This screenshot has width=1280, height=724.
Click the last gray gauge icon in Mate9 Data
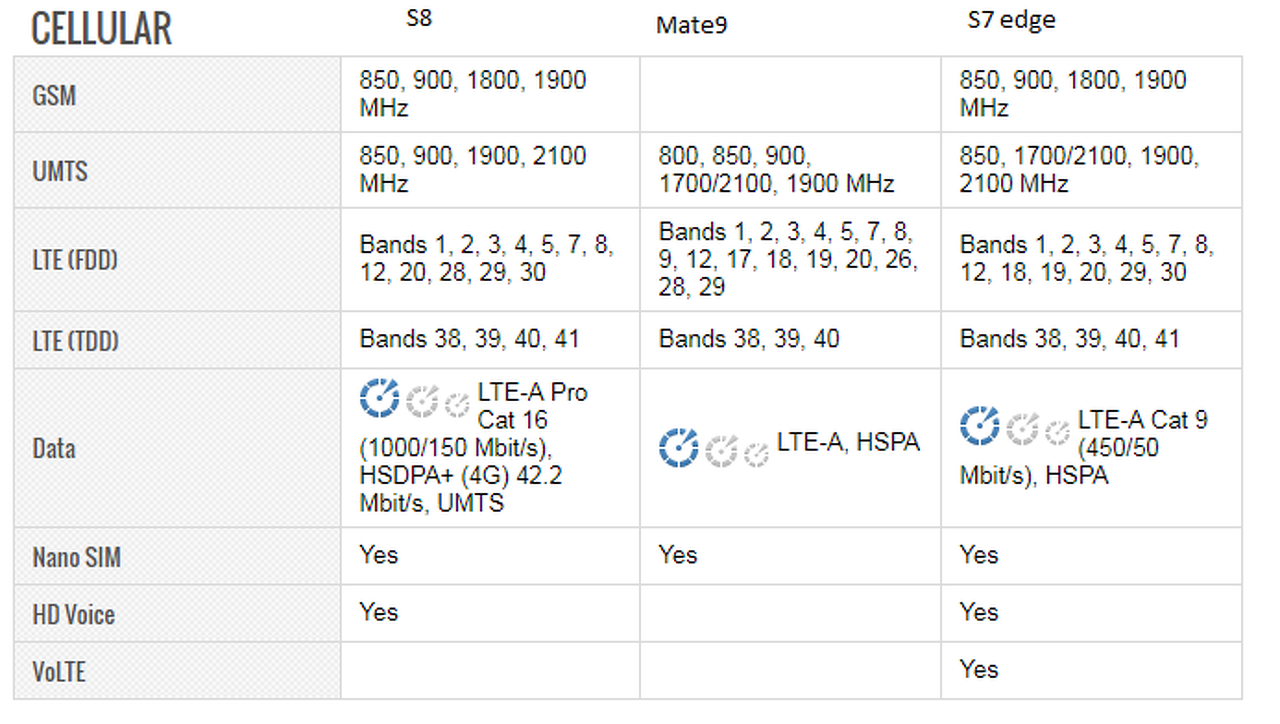[x=757, y=453]
